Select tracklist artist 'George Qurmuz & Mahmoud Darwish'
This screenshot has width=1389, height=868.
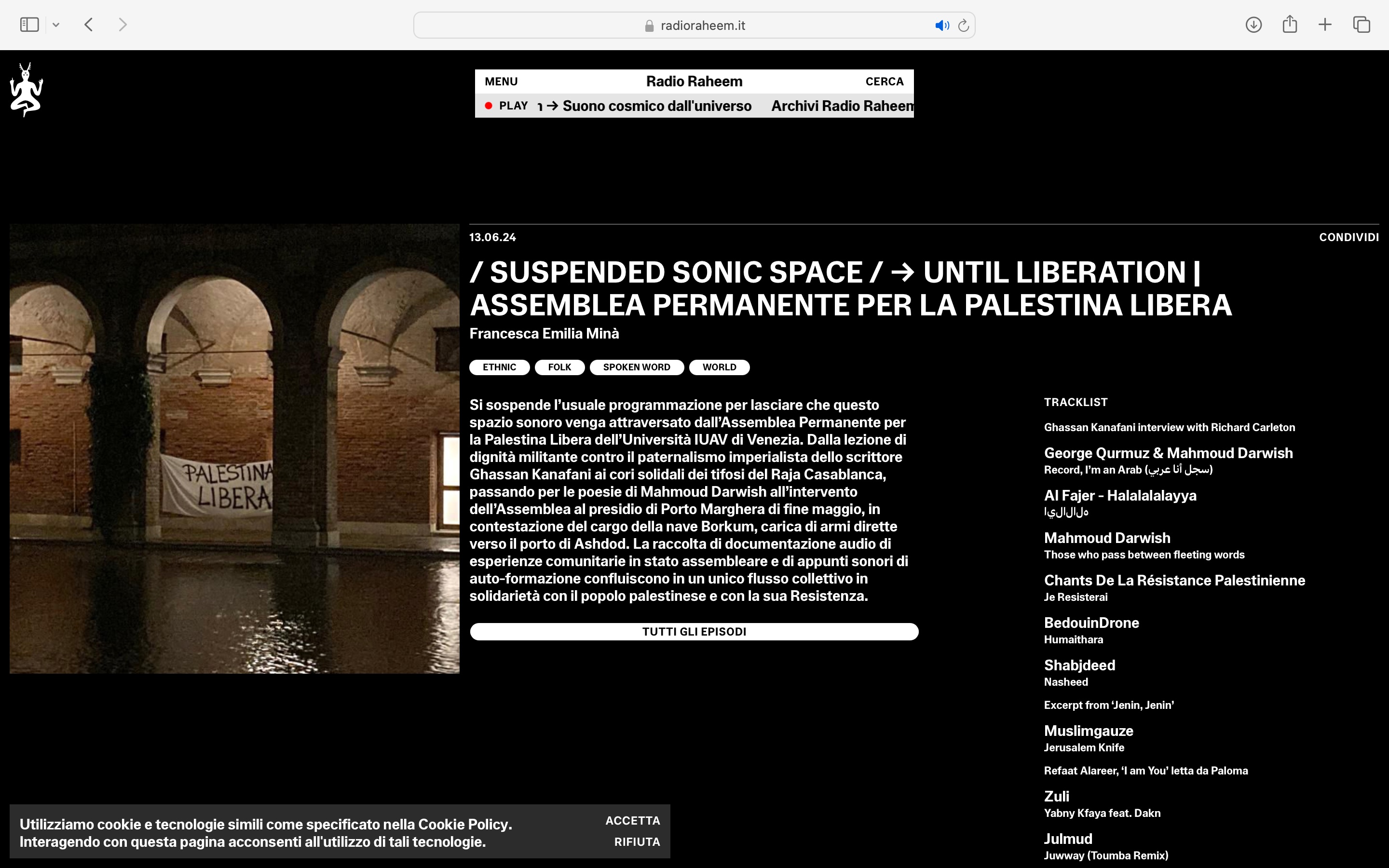[1168, 453]
